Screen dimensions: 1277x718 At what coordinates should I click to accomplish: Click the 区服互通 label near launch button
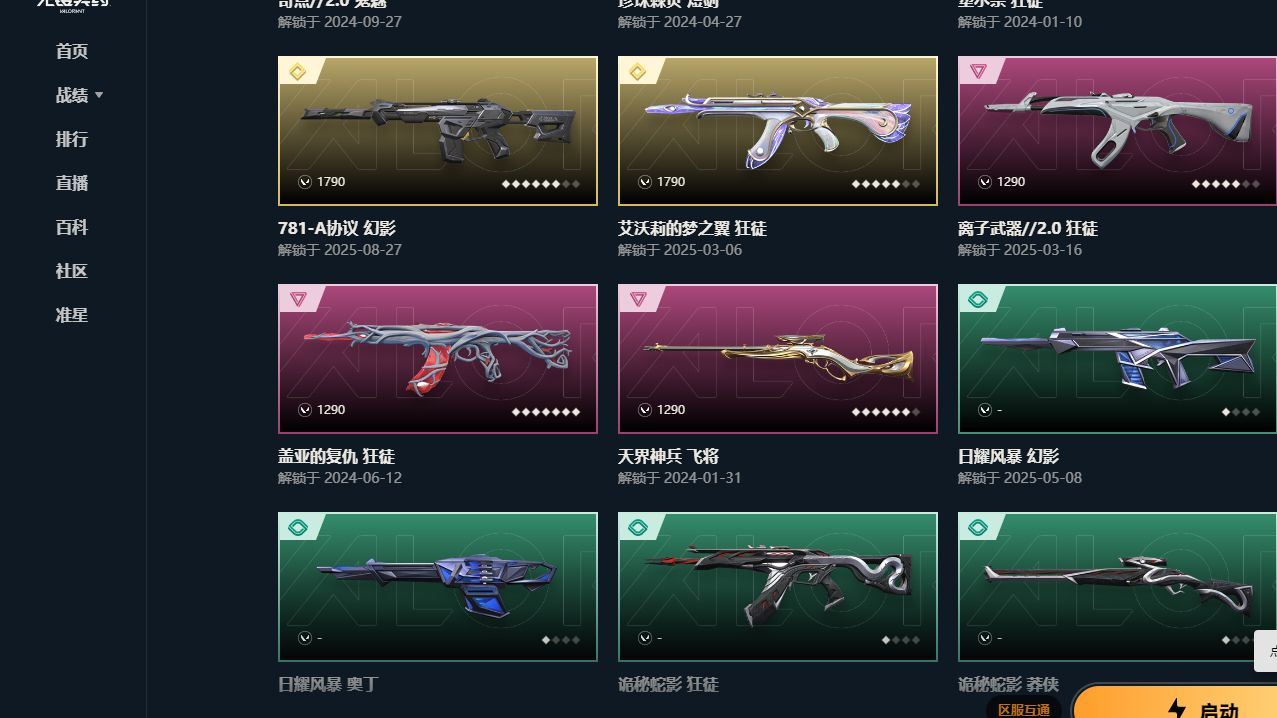pos(1024,709)
